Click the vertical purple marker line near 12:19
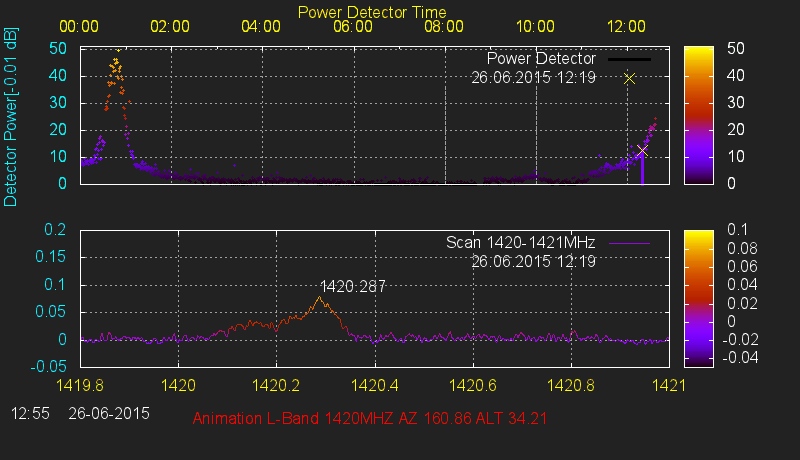The width and height of the screenshot is (800, 460). point(642,170)
